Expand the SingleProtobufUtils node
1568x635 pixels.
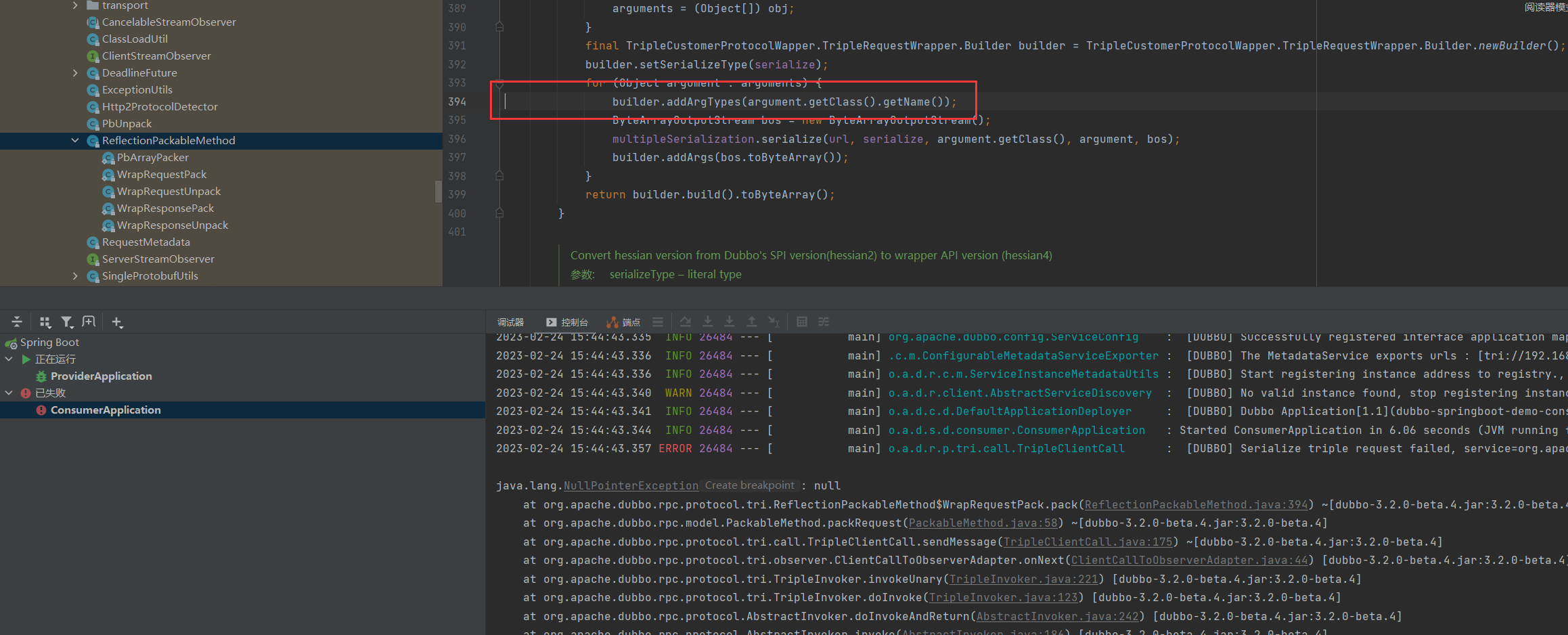click(75, 276)
